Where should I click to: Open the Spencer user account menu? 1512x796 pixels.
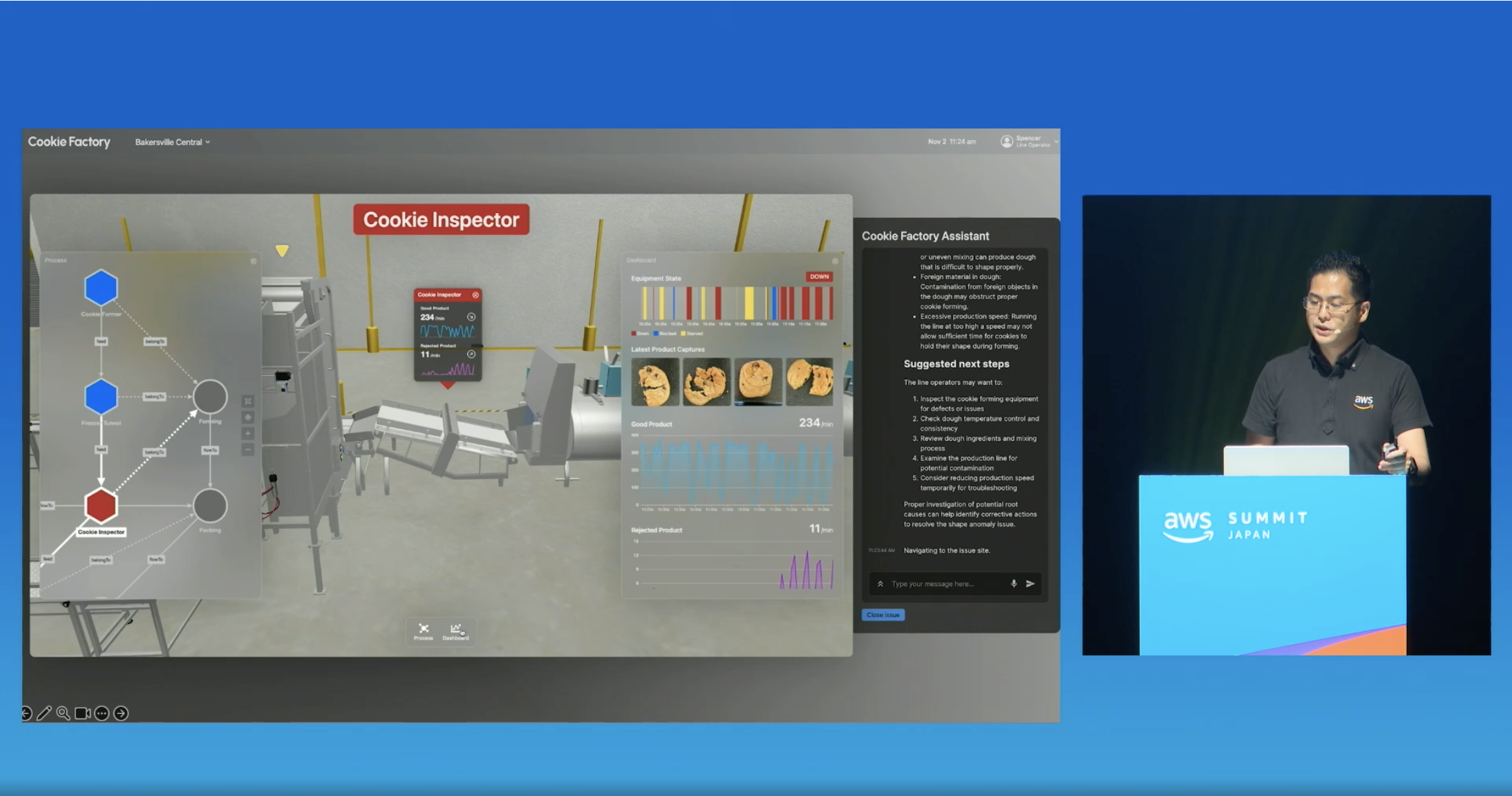1028,142
